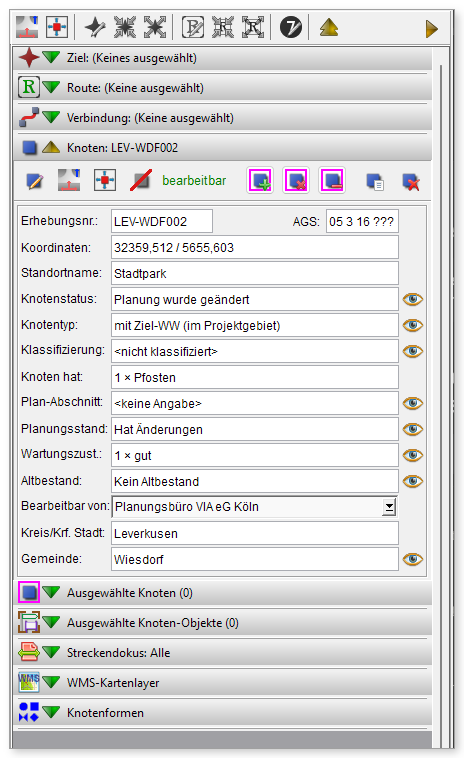Click the pencil edit icon in Knoten row
Viewport: 464px width, 758px height.
click(35, 181)
